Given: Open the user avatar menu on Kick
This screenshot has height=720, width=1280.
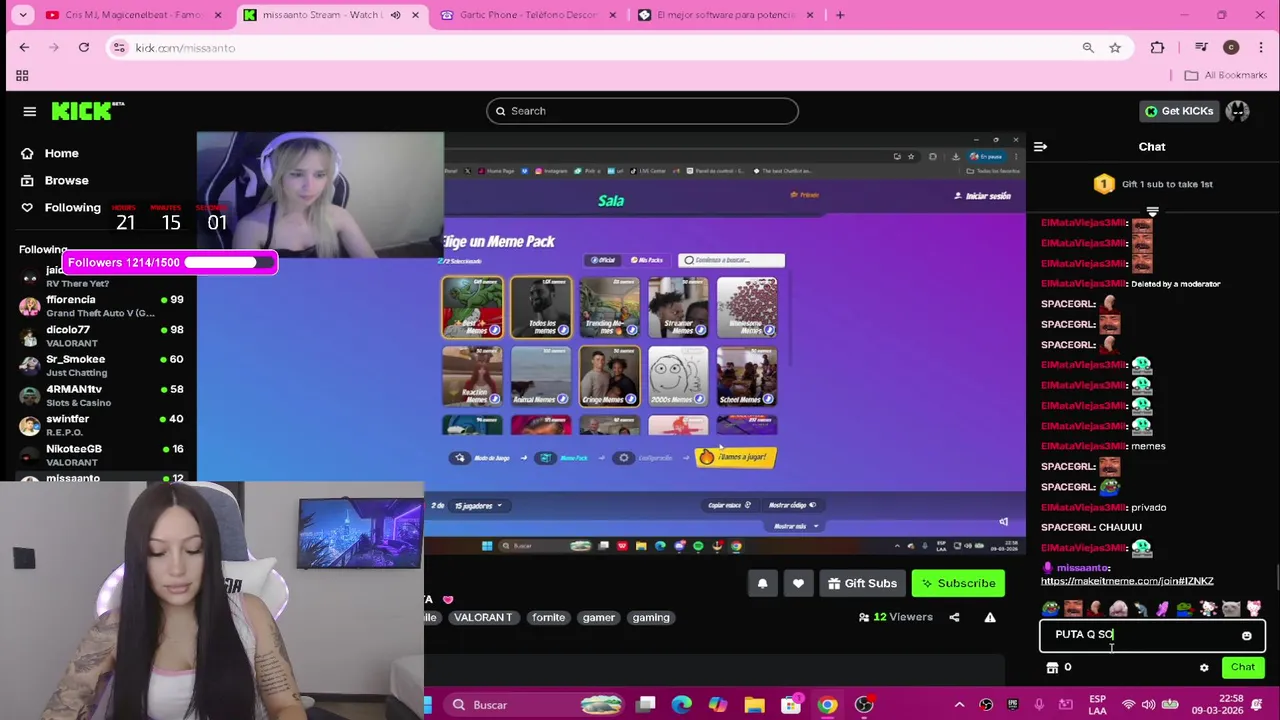Looking at the screenshot, I should tap(1237, 111).
